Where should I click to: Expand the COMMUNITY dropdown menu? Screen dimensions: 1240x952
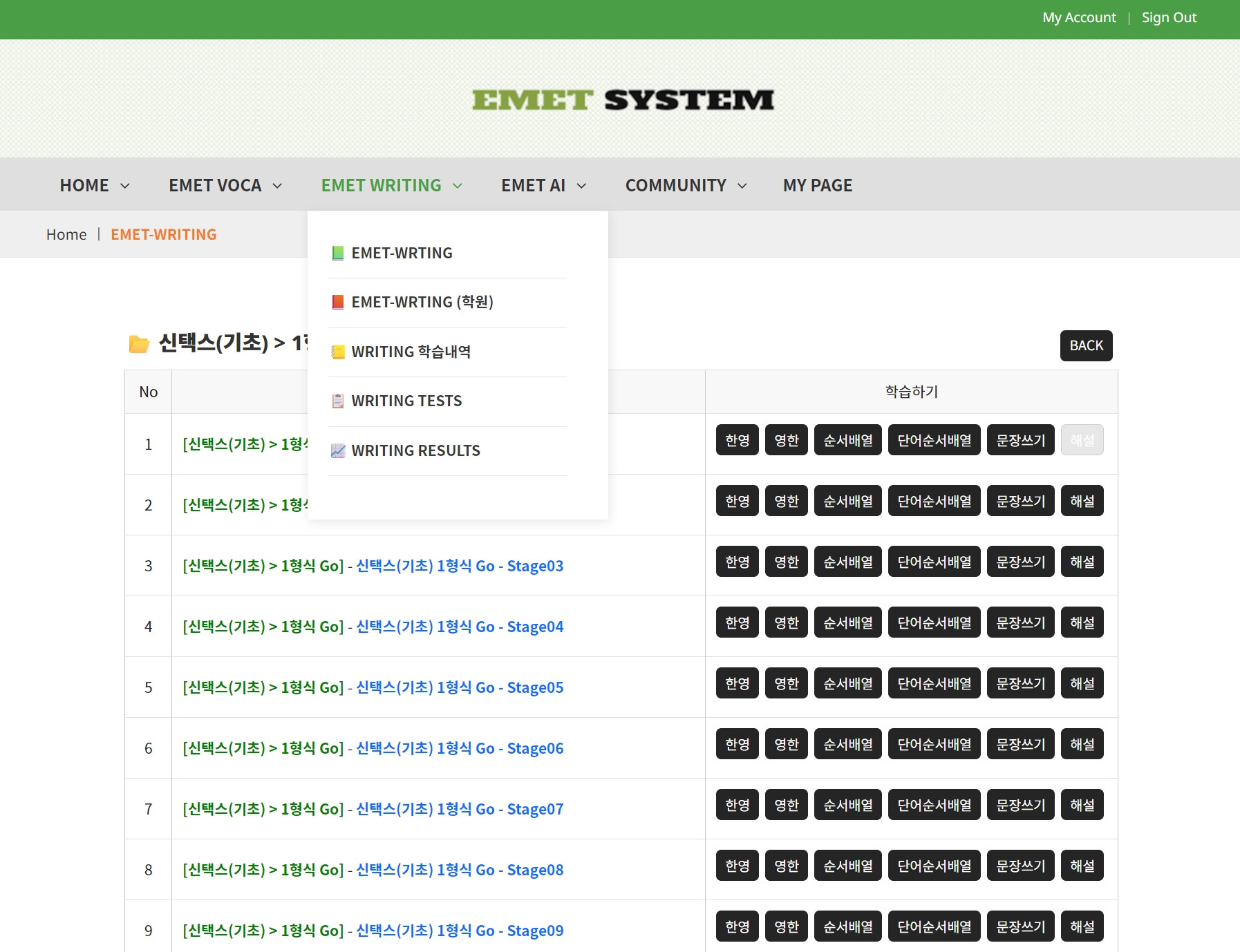click(686, 185)
